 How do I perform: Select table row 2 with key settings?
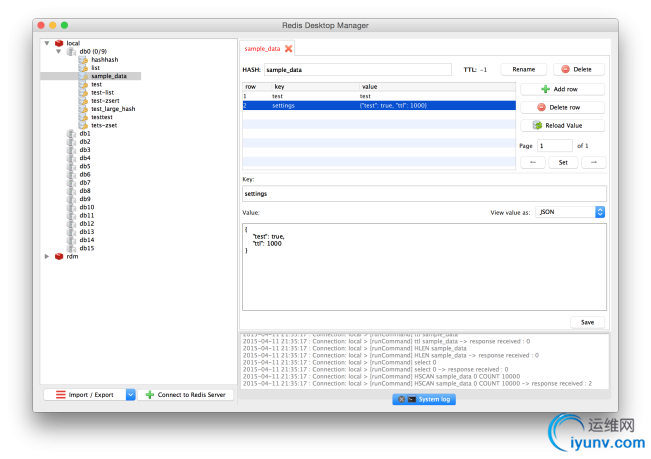pos(379,105)
